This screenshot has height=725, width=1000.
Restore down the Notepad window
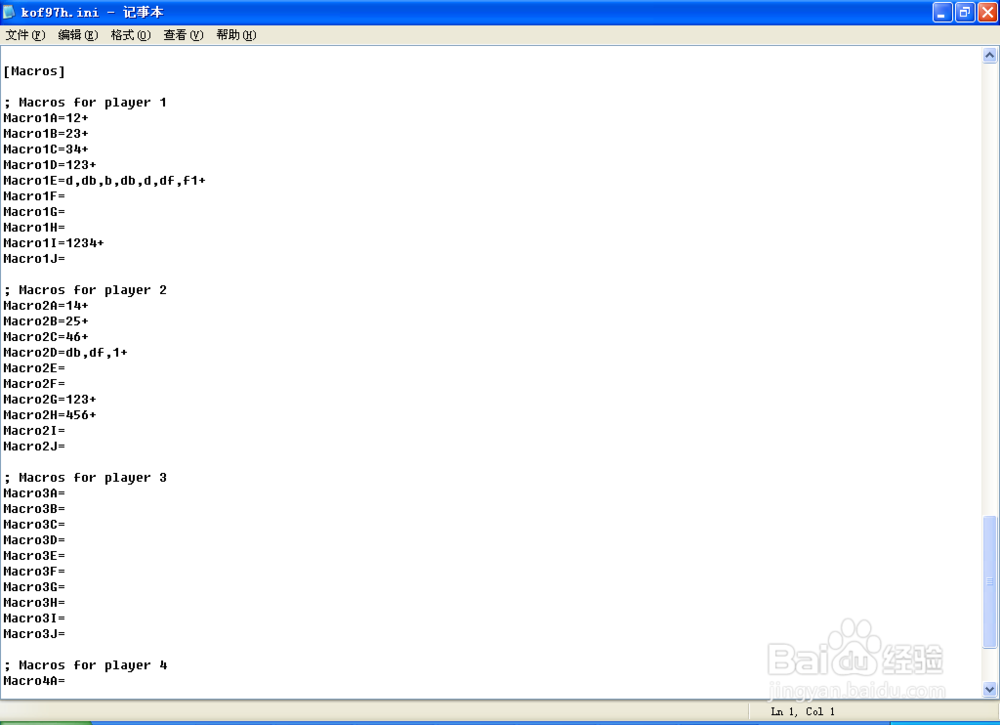965,12
